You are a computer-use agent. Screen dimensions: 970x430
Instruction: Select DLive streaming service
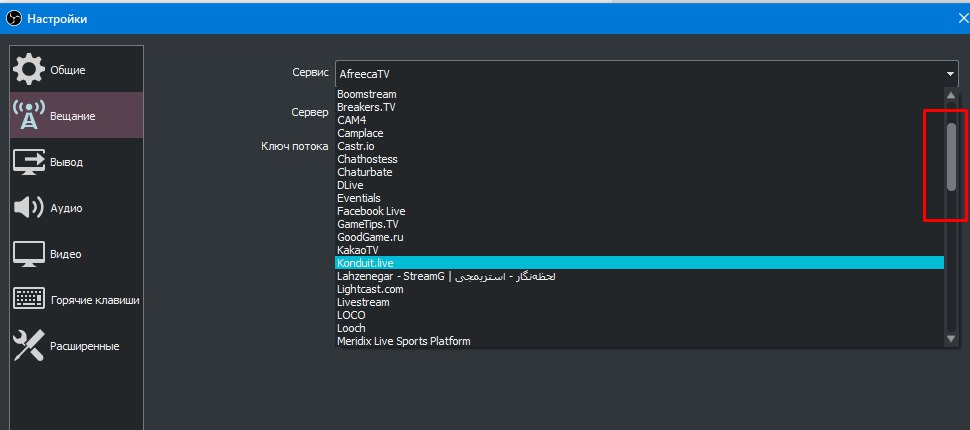639,185
